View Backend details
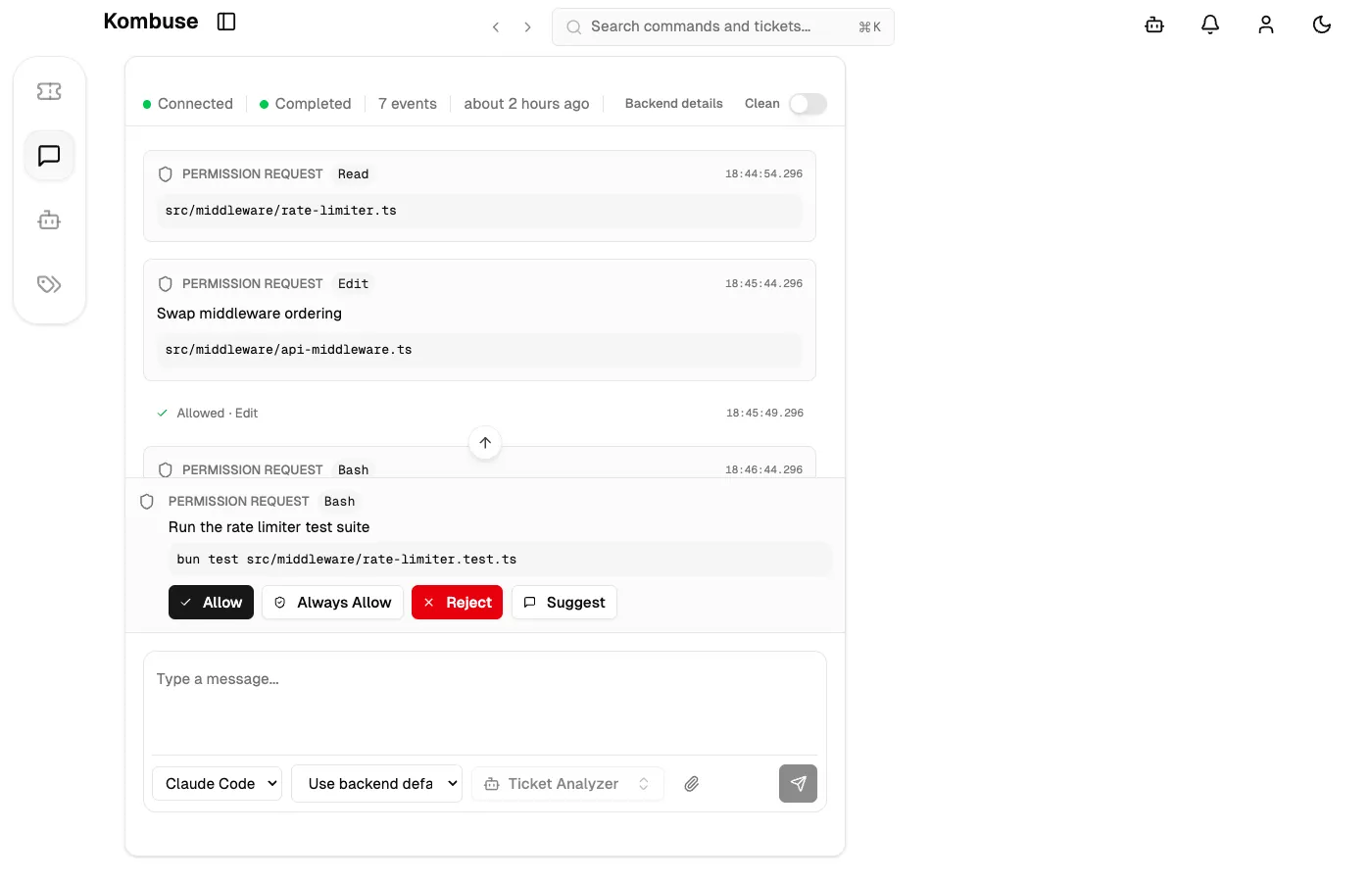Image resolution: width=1372 pixels, height=882 pixels. pos(673,103)
